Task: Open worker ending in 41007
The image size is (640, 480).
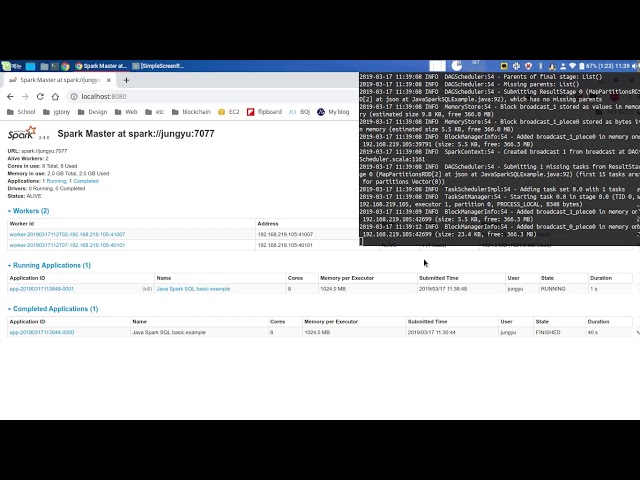Action: [67, 235]
